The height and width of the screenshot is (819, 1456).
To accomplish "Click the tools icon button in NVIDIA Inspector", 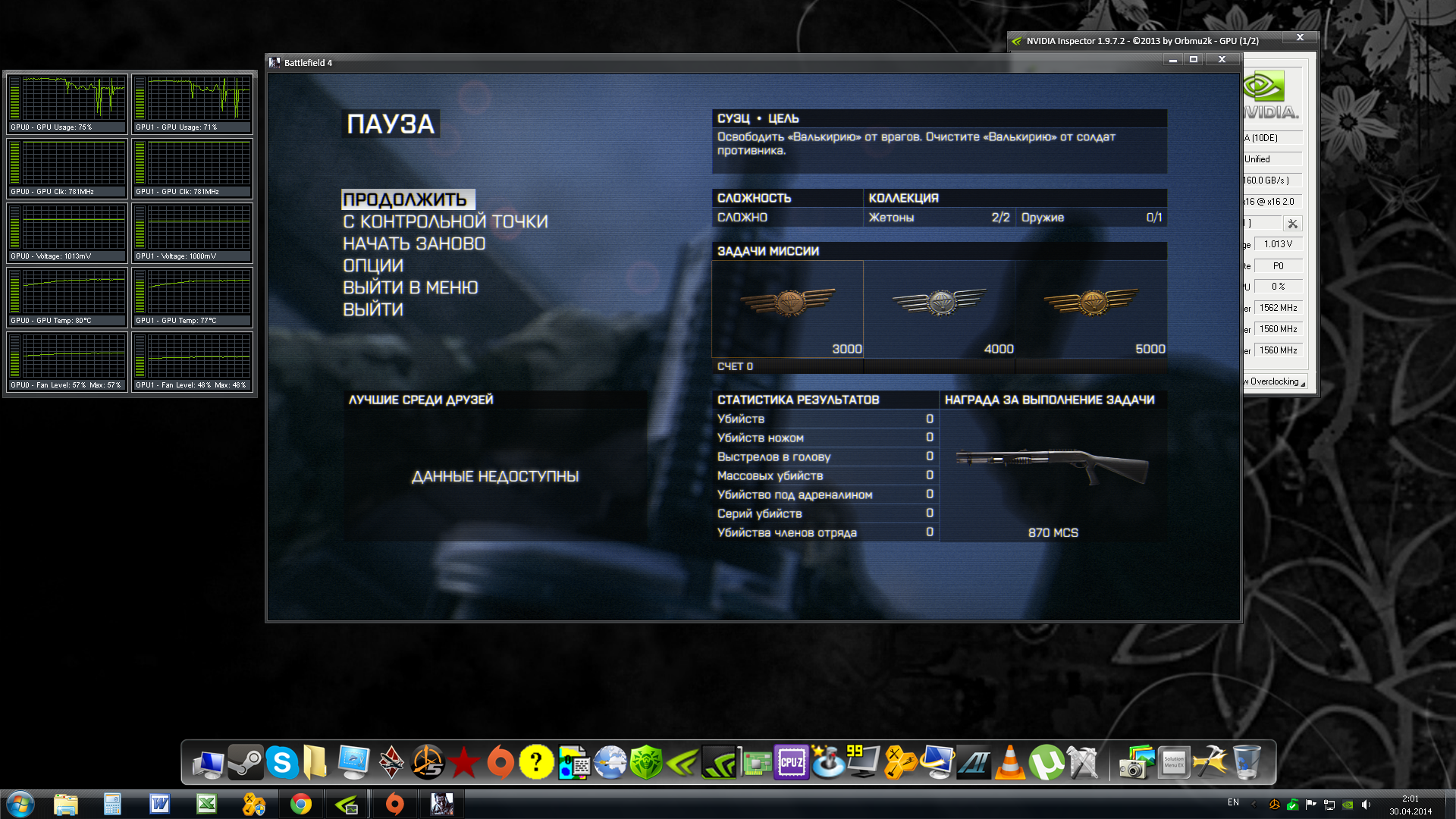I will (x=1292, y=224).
